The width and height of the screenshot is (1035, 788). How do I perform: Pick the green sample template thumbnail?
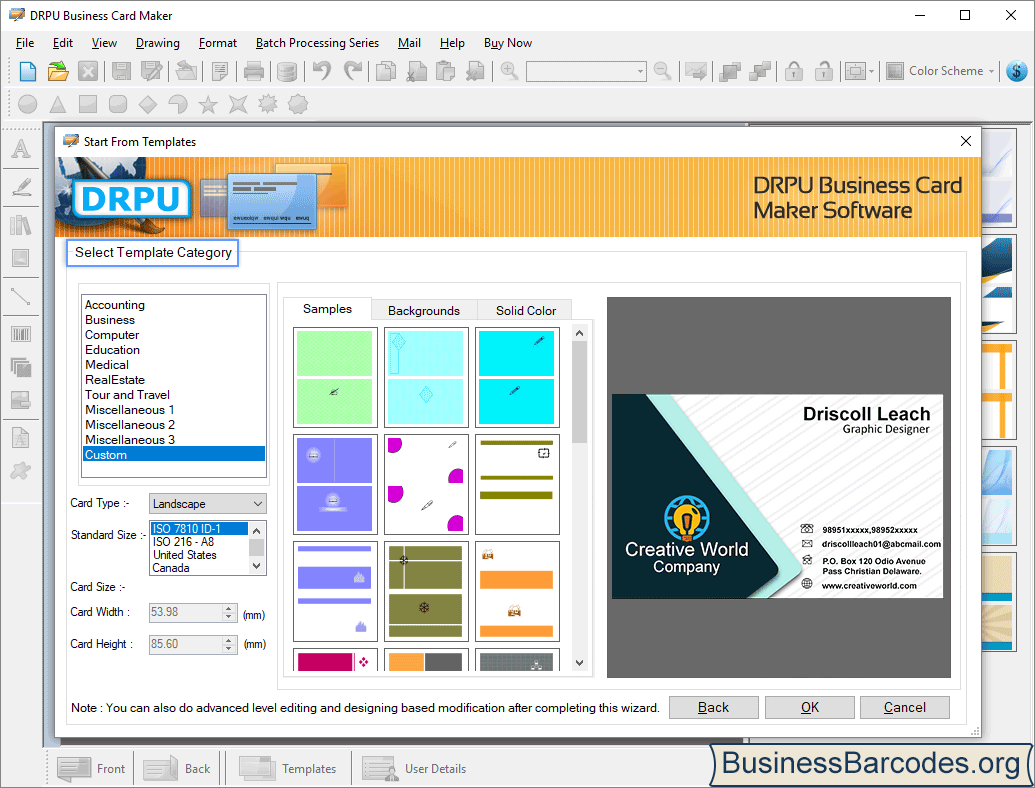335,378
